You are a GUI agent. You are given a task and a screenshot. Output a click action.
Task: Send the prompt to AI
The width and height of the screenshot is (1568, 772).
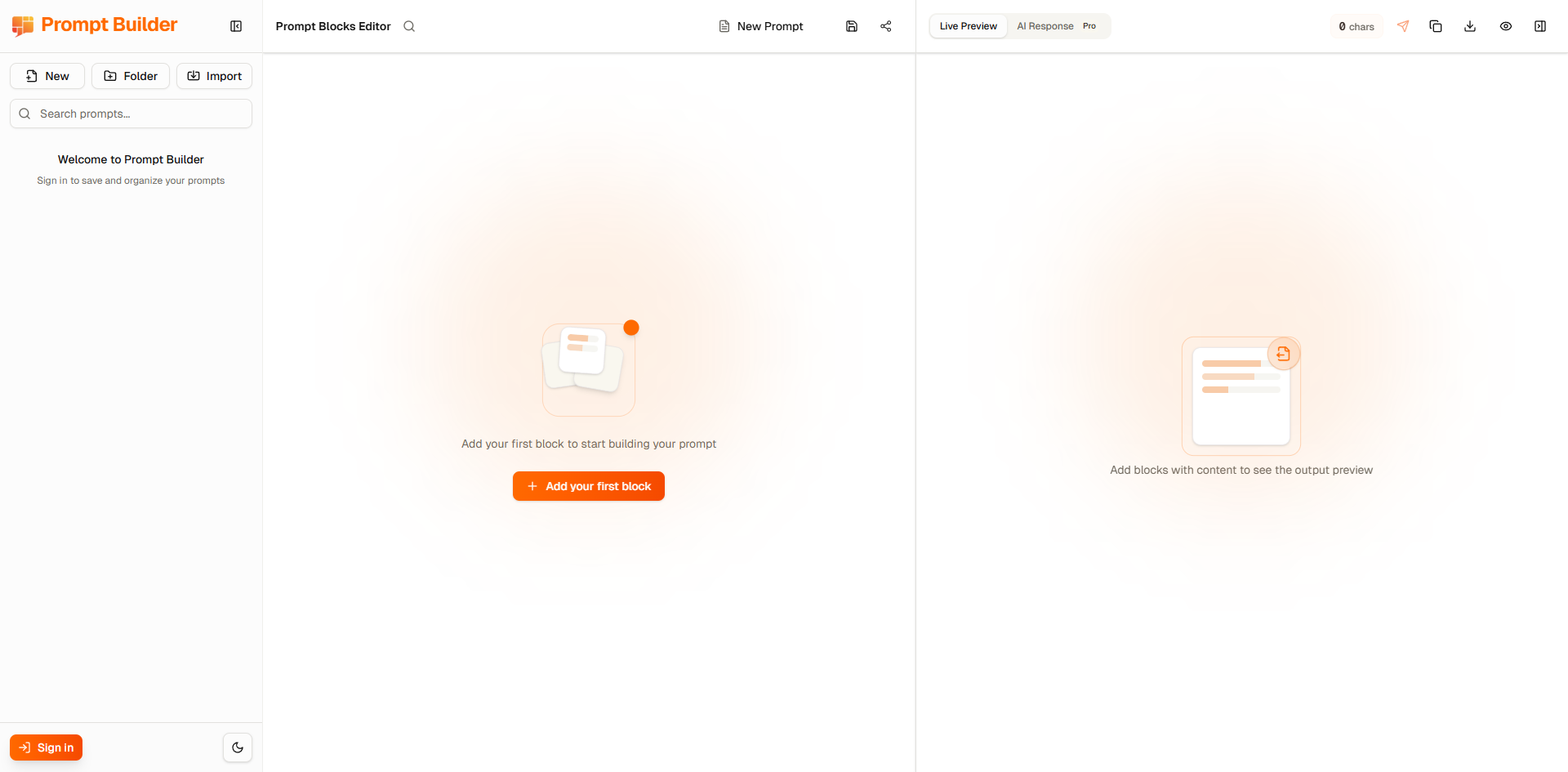click(x=1403, y=26)
